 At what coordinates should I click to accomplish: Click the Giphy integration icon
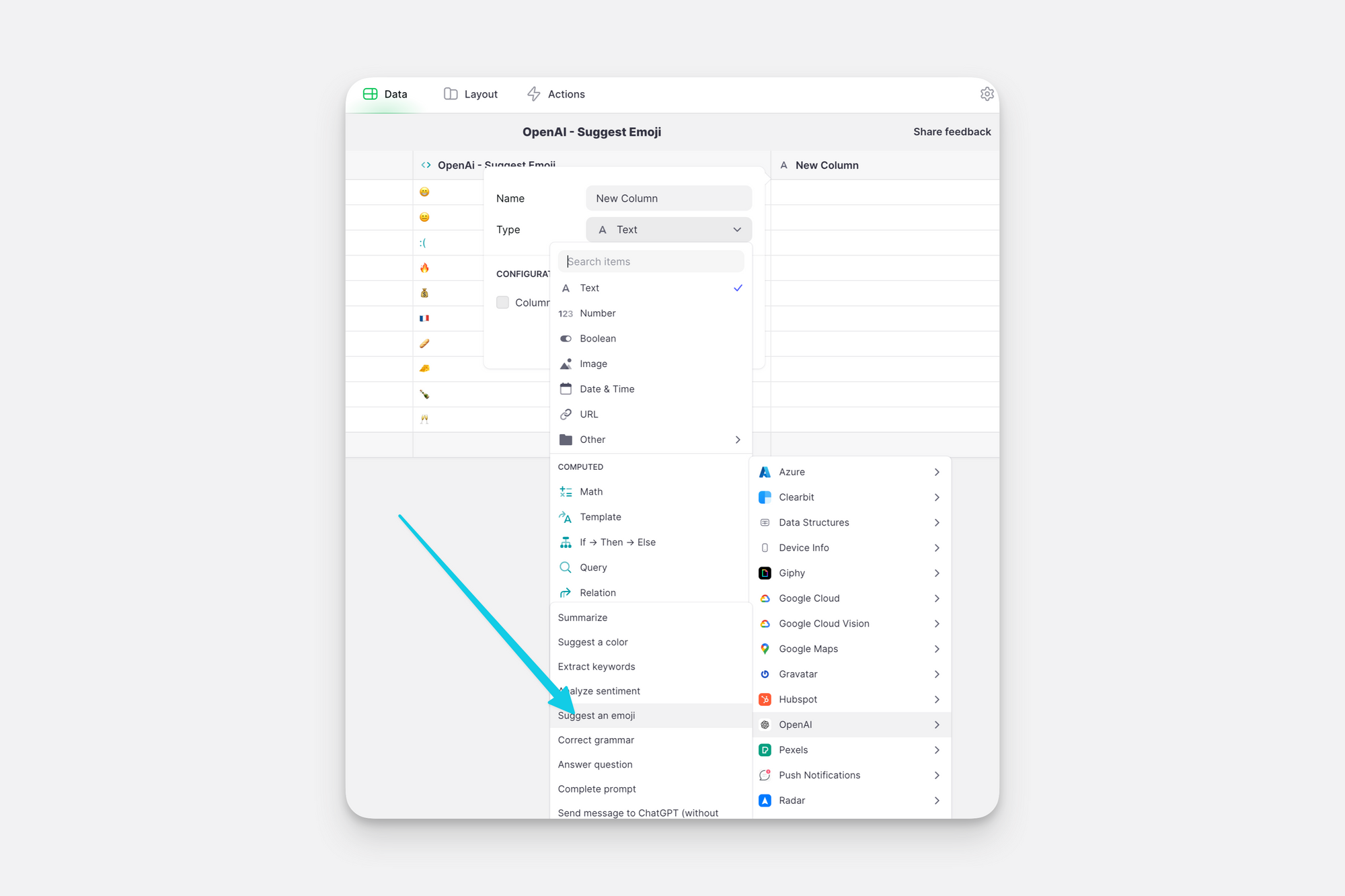765,573
